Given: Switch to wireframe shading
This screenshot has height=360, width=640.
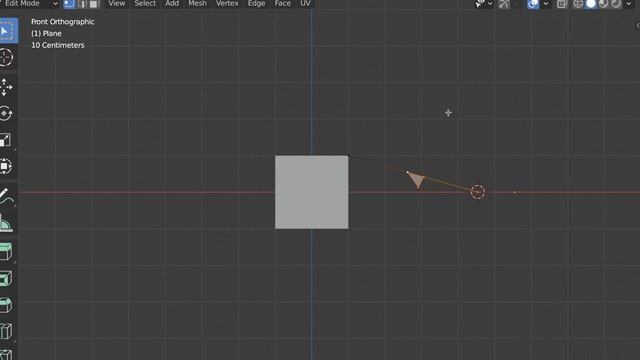Looking at the screenshot, I should coord(578,4).
